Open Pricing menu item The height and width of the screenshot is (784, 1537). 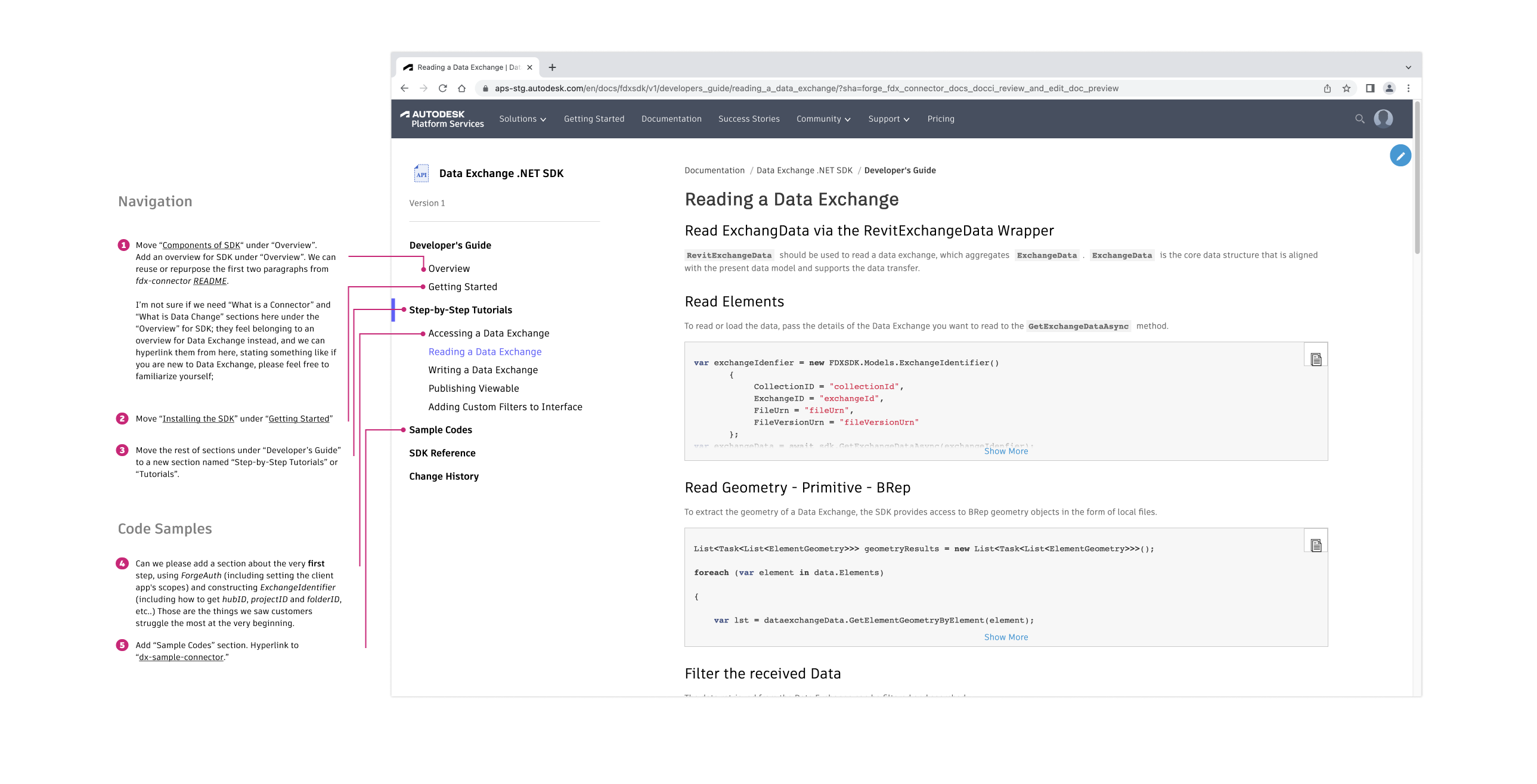pyautogui.click(x=941, y=119)
